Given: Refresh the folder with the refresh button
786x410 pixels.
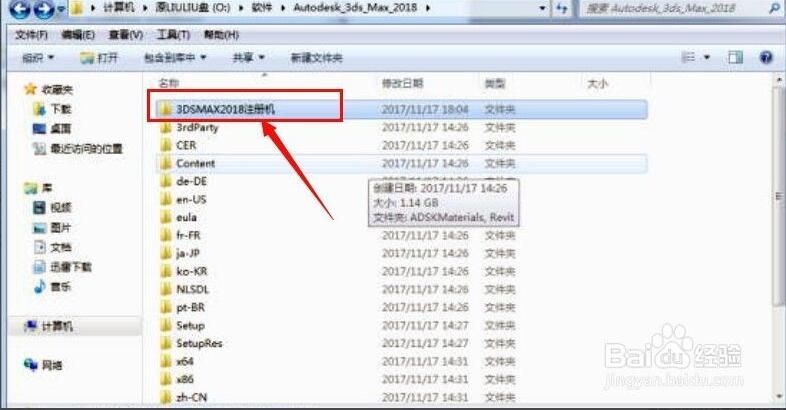Looking at the screenshot, I should 562,9.
